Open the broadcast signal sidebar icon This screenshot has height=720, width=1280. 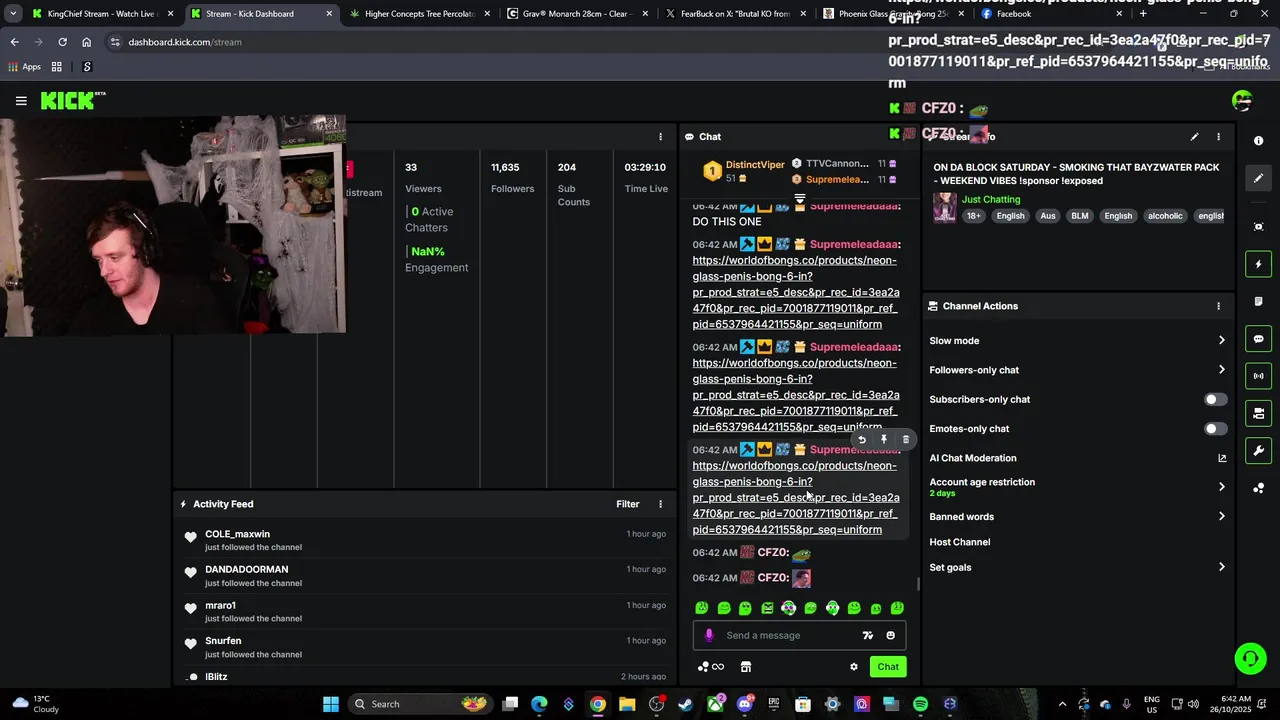click(1258, 376)
